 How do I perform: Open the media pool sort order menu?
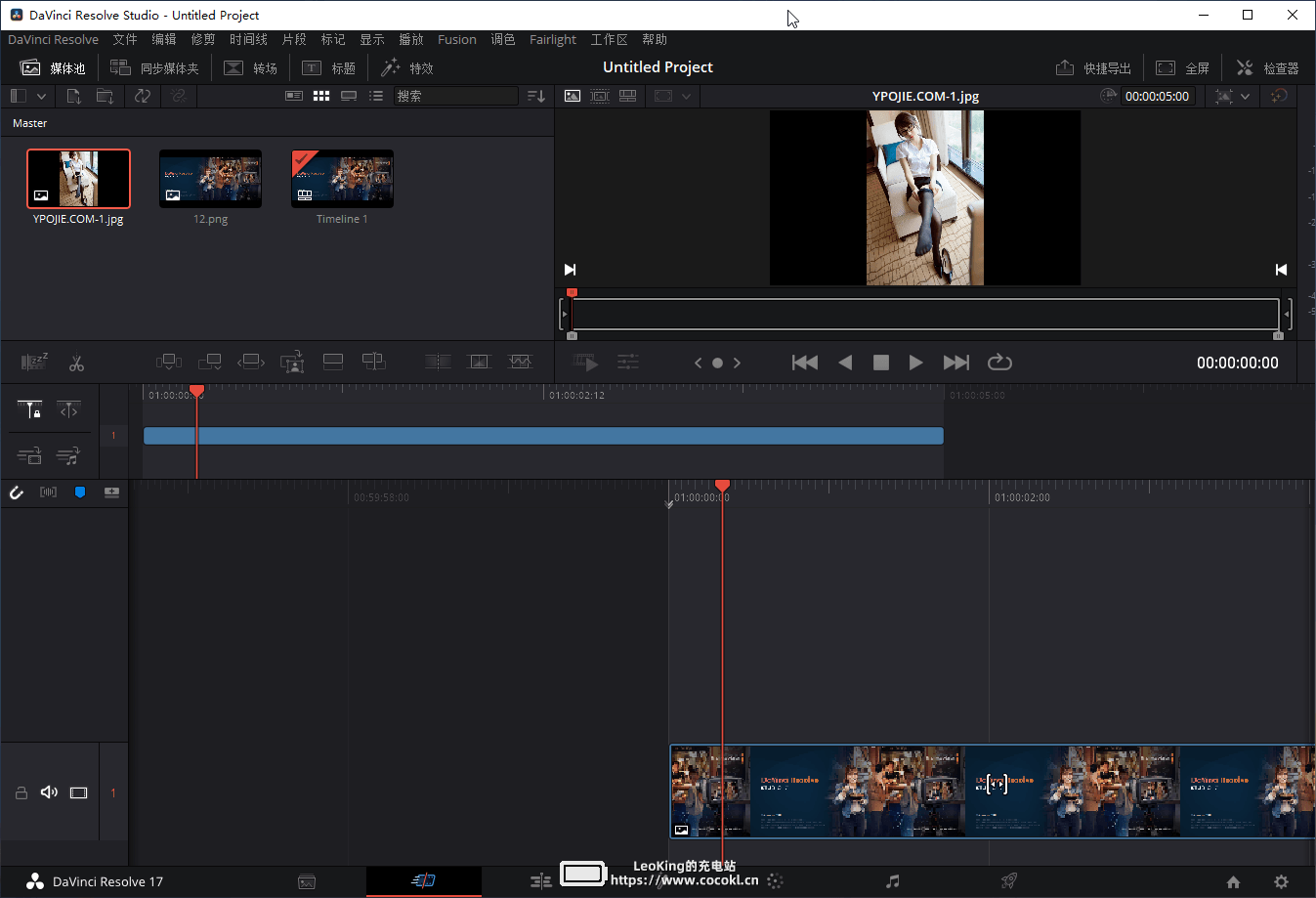[536, 96]
